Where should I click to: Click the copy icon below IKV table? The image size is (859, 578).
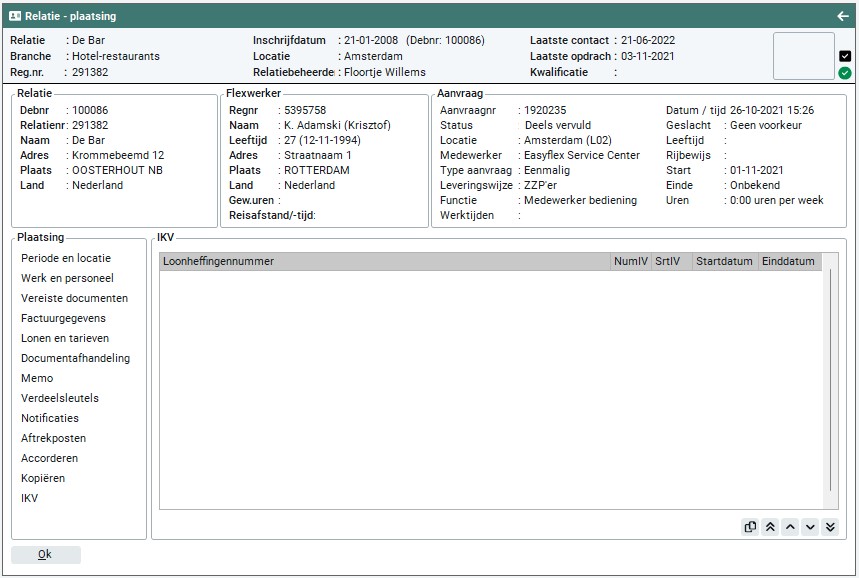(x=750, y=527)
